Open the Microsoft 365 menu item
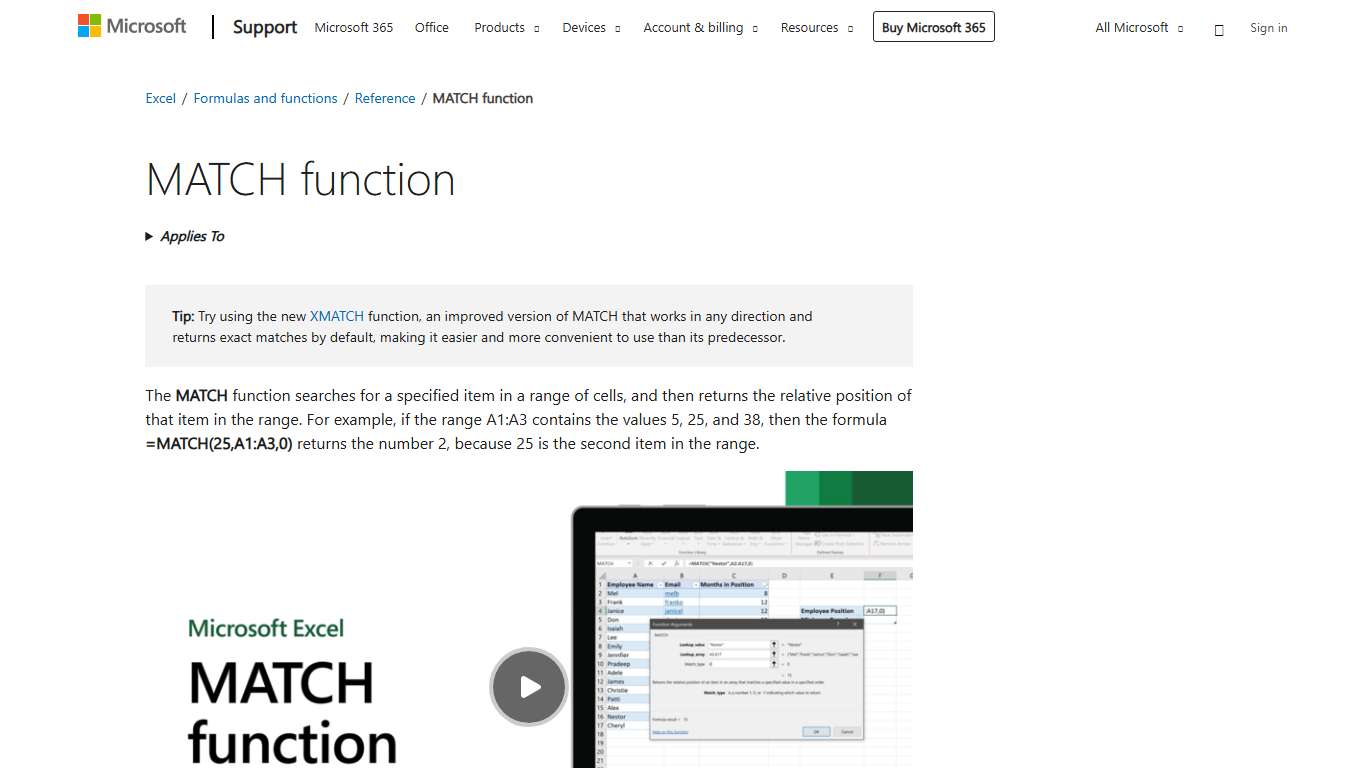Screen dimensions: 1366x768 (353, 28)
